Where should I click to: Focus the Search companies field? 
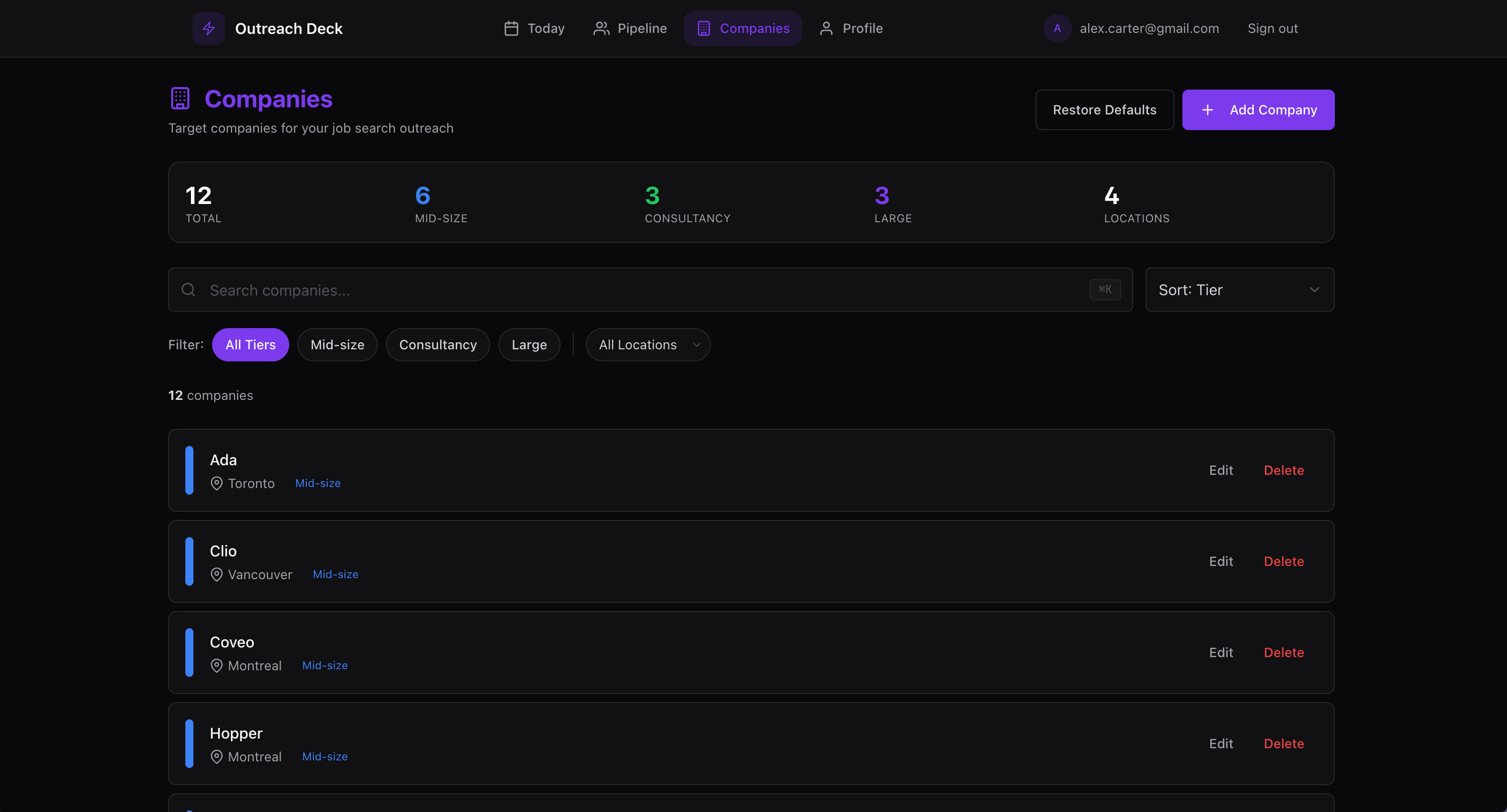[x=651, y=290]
